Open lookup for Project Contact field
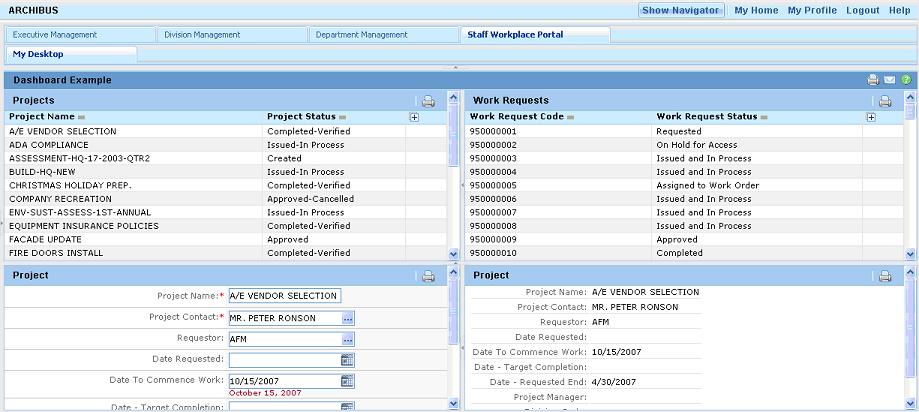This screenshot has height=412, width=919. tap(347, 318)
